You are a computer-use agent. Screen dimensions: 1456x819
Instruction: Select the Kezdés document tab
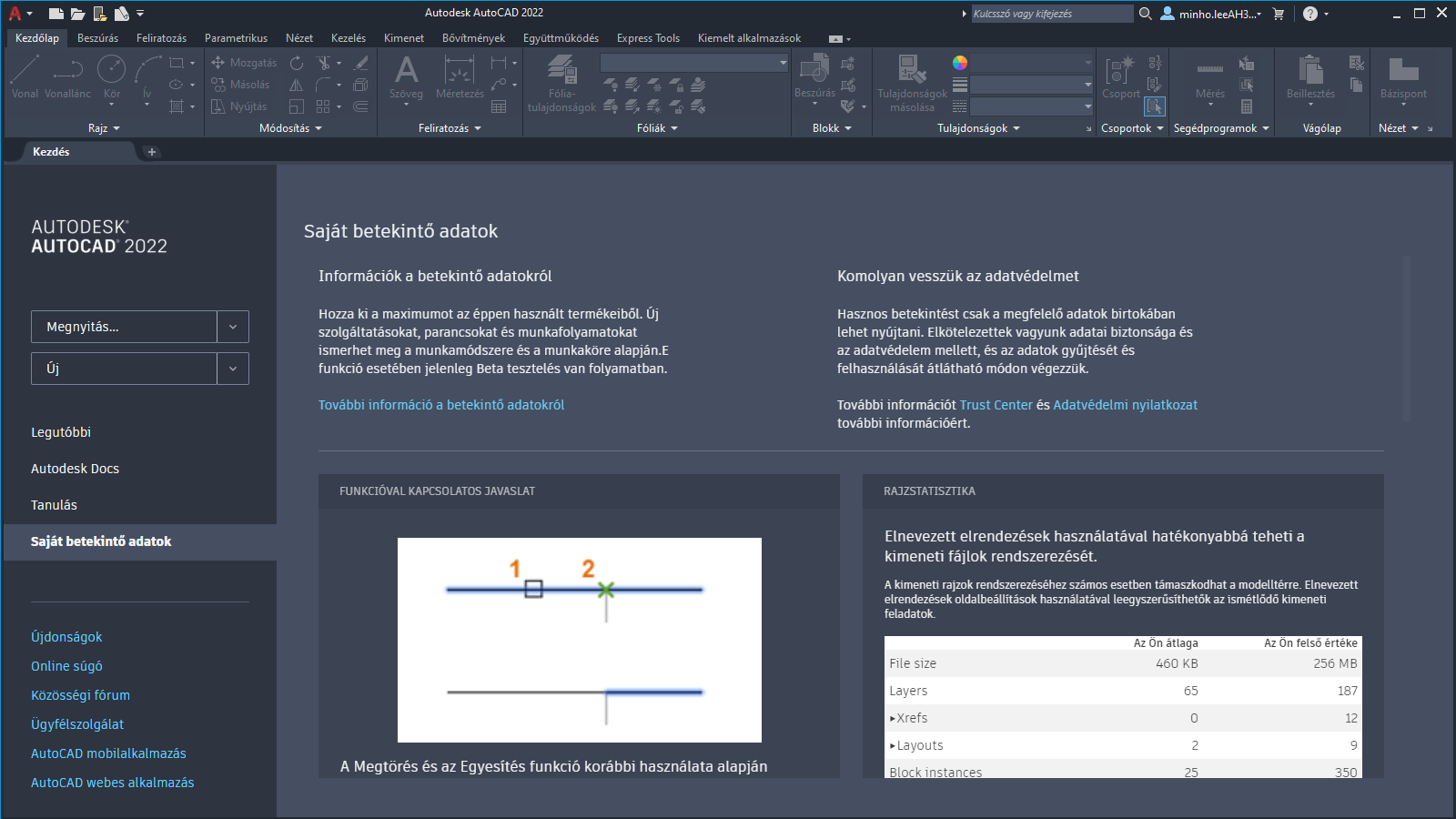coord(51,152)
